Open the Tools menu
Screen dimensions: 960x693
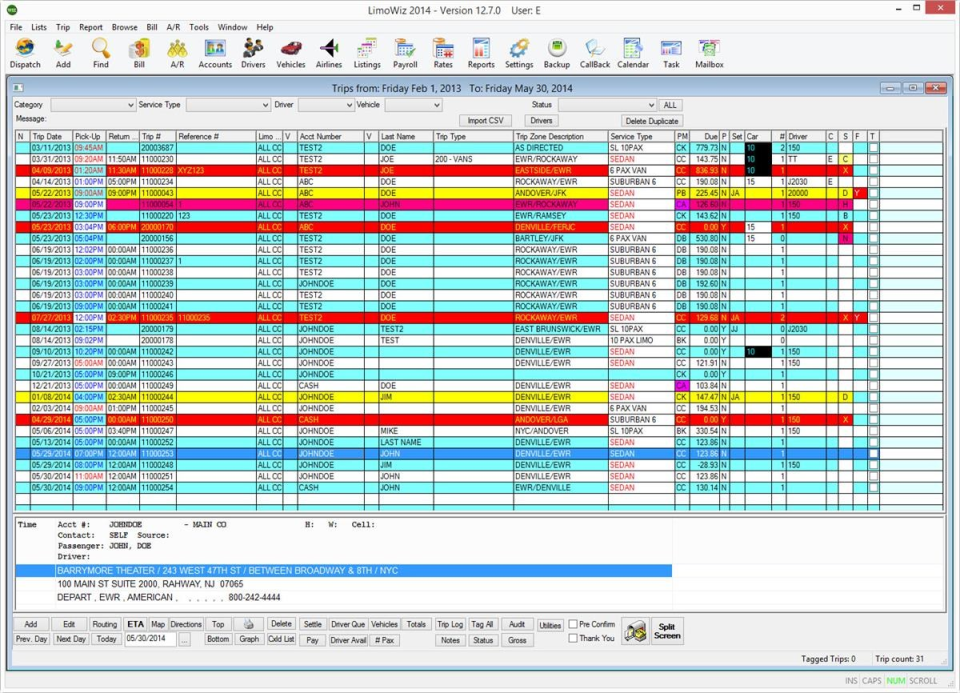click(199, 27)
